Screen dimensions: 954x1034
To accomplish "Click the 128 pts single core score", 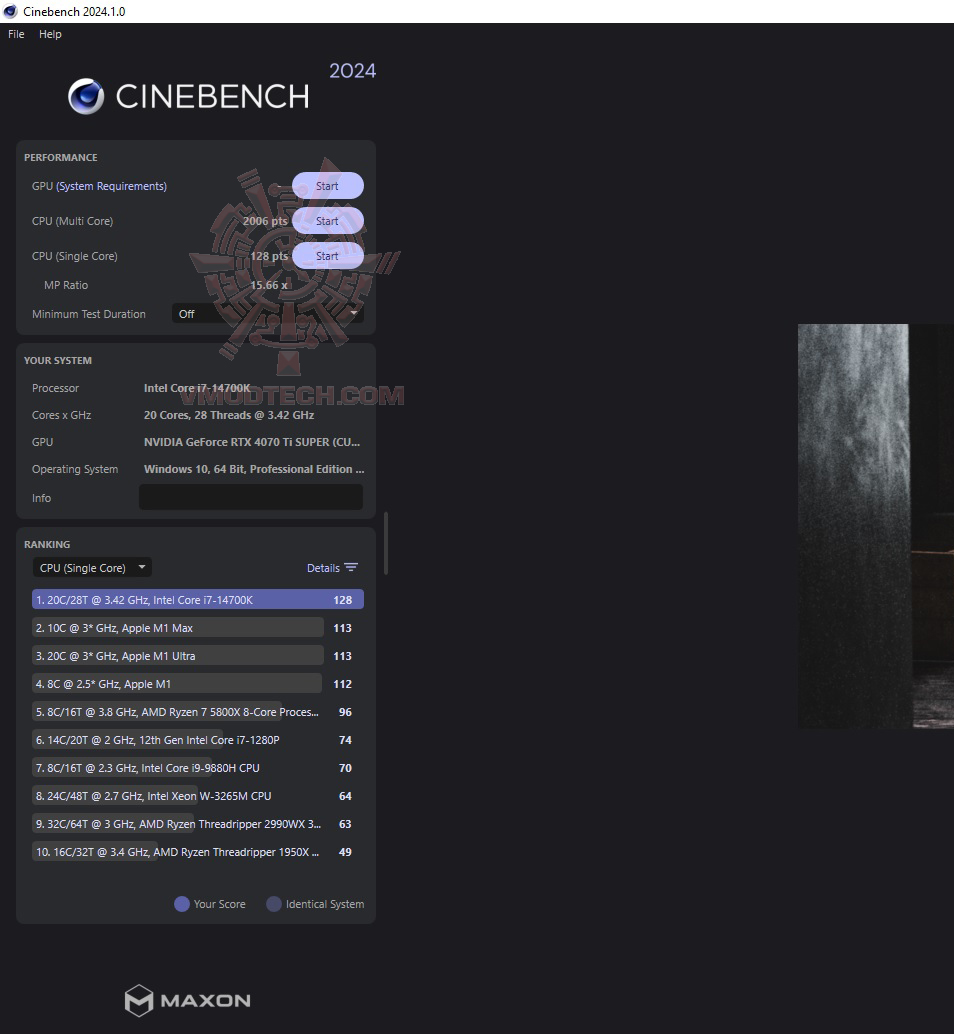I will [269, 256].
